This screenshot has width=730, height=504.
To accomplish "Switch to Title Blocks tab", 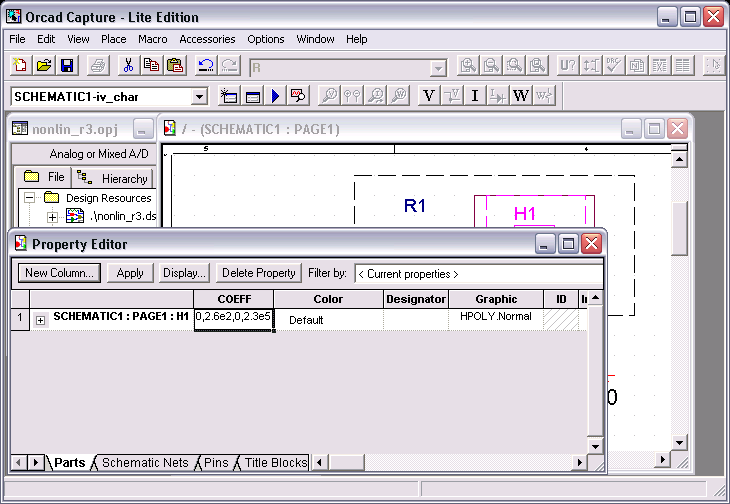I will click(x=276, y=463).
